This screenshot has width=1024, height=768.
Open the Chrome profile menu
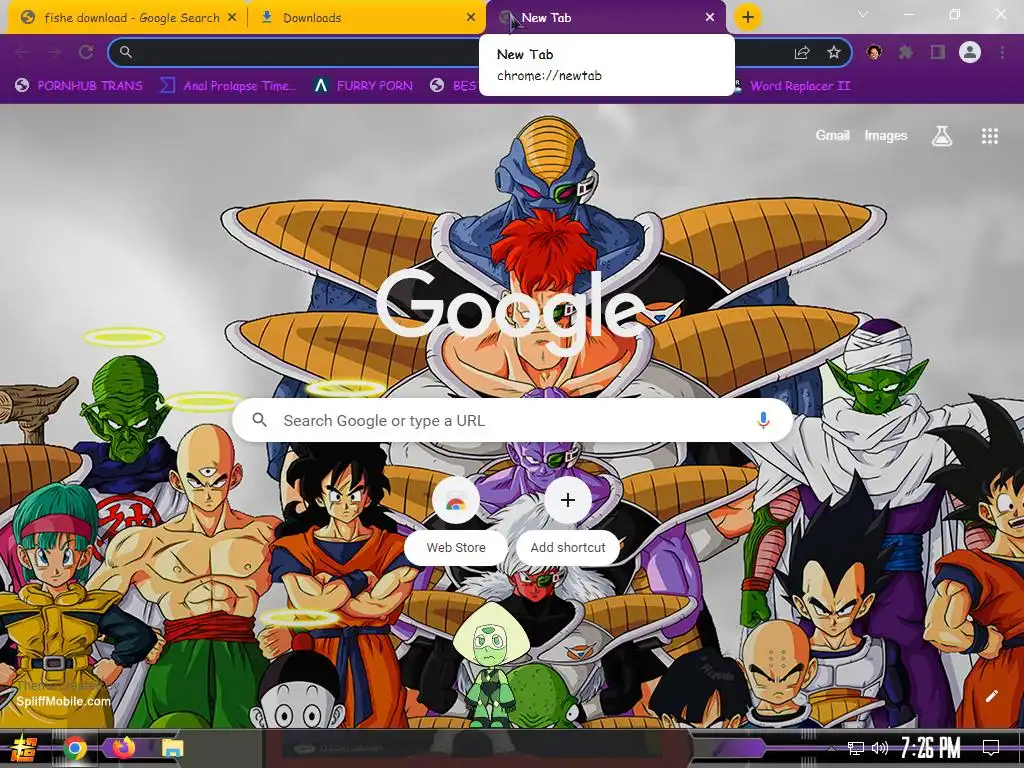pyautogui.click(x=970, y=52)
